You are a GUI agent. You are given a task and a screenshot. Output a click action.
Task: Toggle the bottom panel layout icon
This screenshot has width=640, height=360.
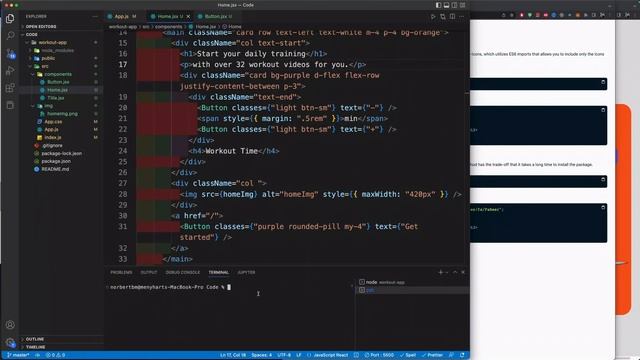(x=447, y=5)
